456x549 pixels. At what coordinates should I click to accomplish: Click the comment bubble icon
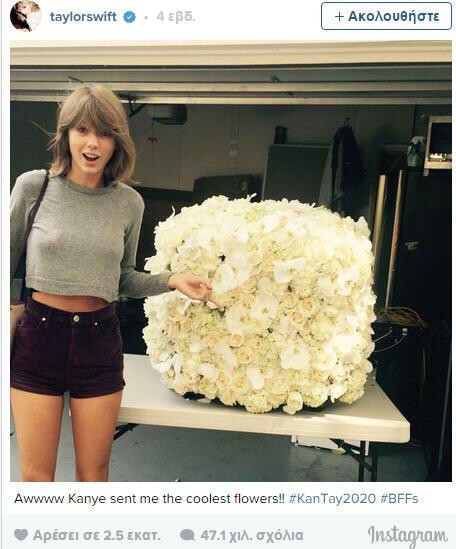(187, 535)
